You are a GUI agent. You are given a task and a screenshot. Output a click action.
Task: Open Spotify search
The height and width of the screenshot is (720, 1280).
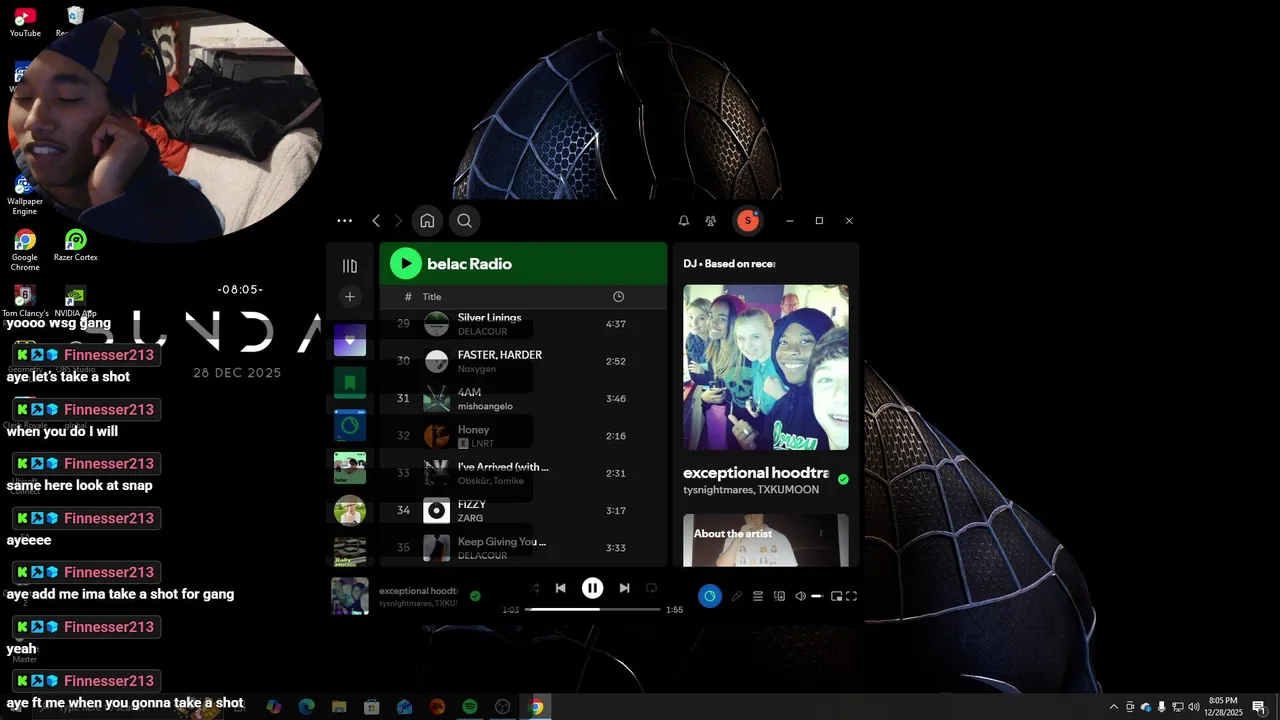coord(464,221)
